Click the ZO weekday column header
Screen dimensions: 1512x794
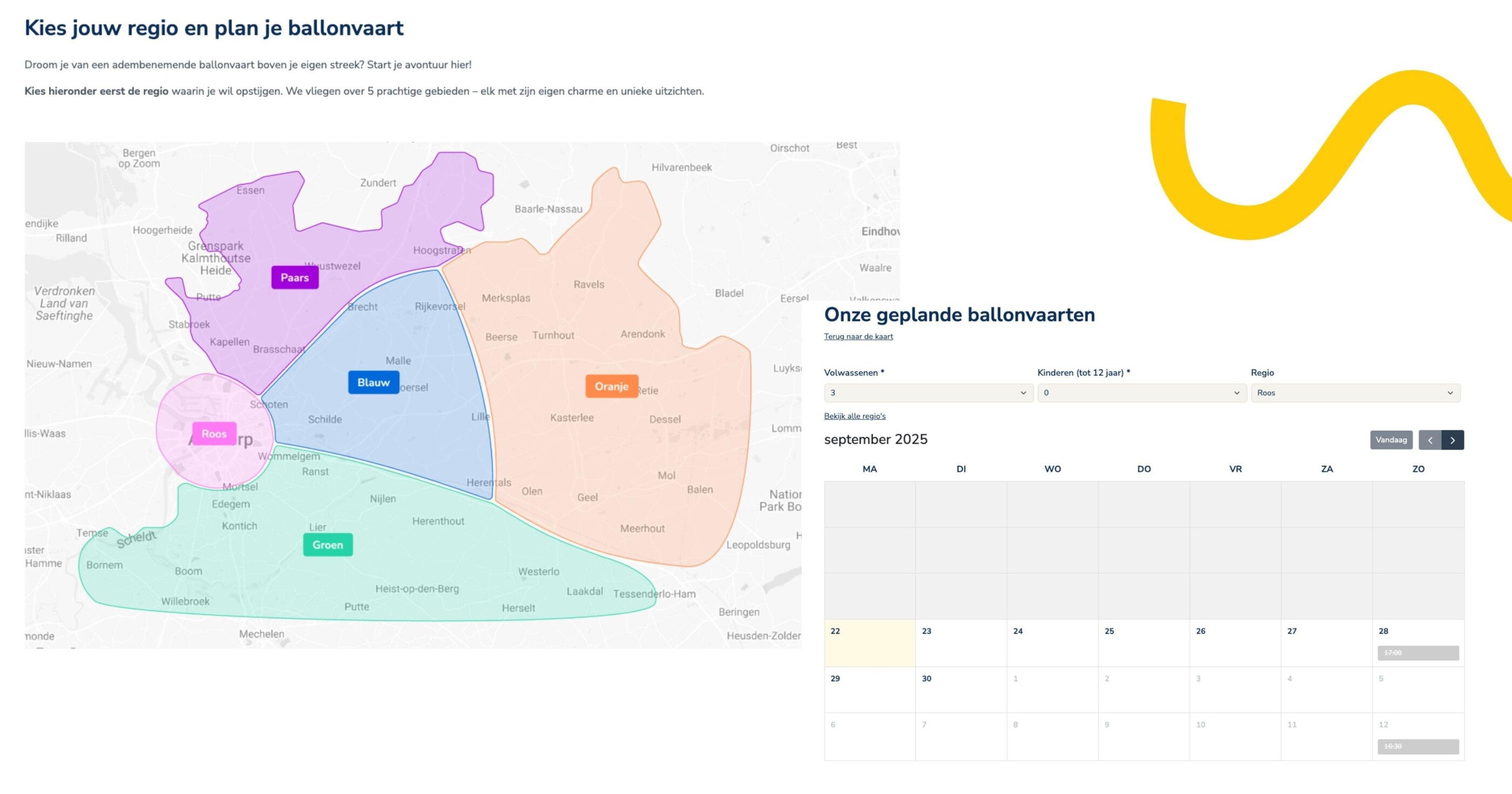point(1418,469)
